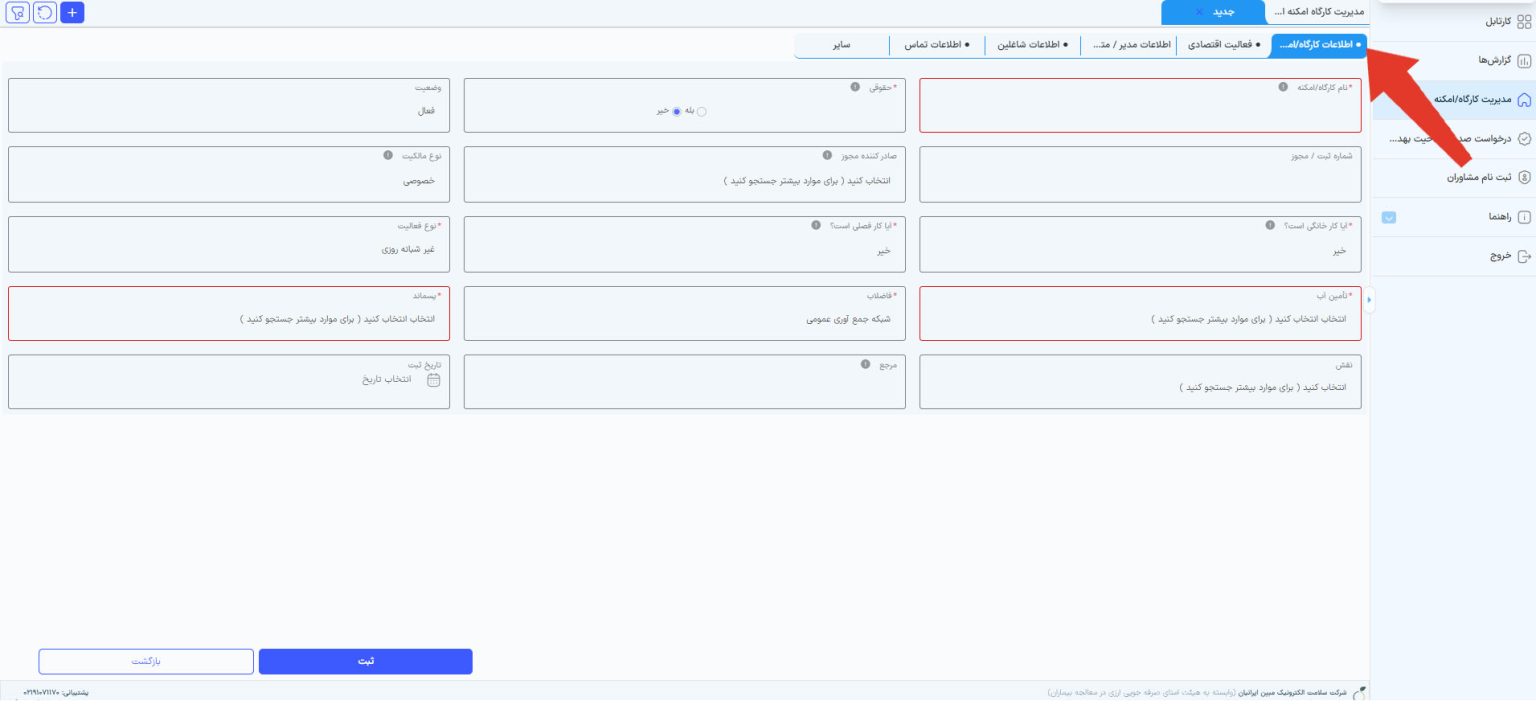Open the پسماند dropdown
1536x705 pixels.
(229, 313)
